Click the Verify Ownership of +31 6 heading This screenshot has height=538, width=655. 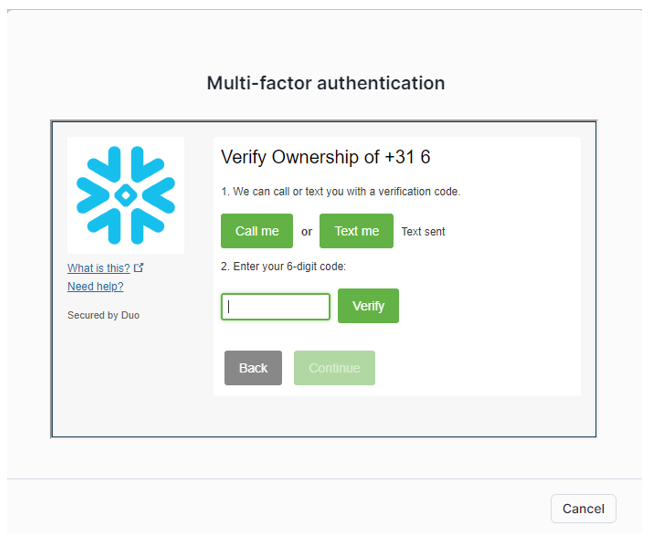tap(325, 157)
